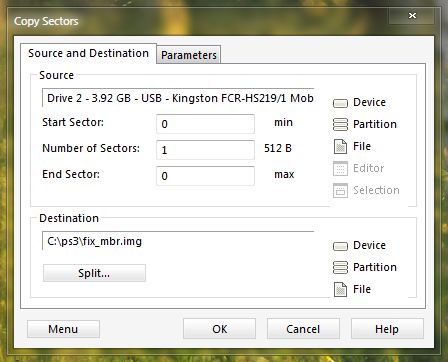
Task: Pick File icon as destination type
Action: (340, 289)
